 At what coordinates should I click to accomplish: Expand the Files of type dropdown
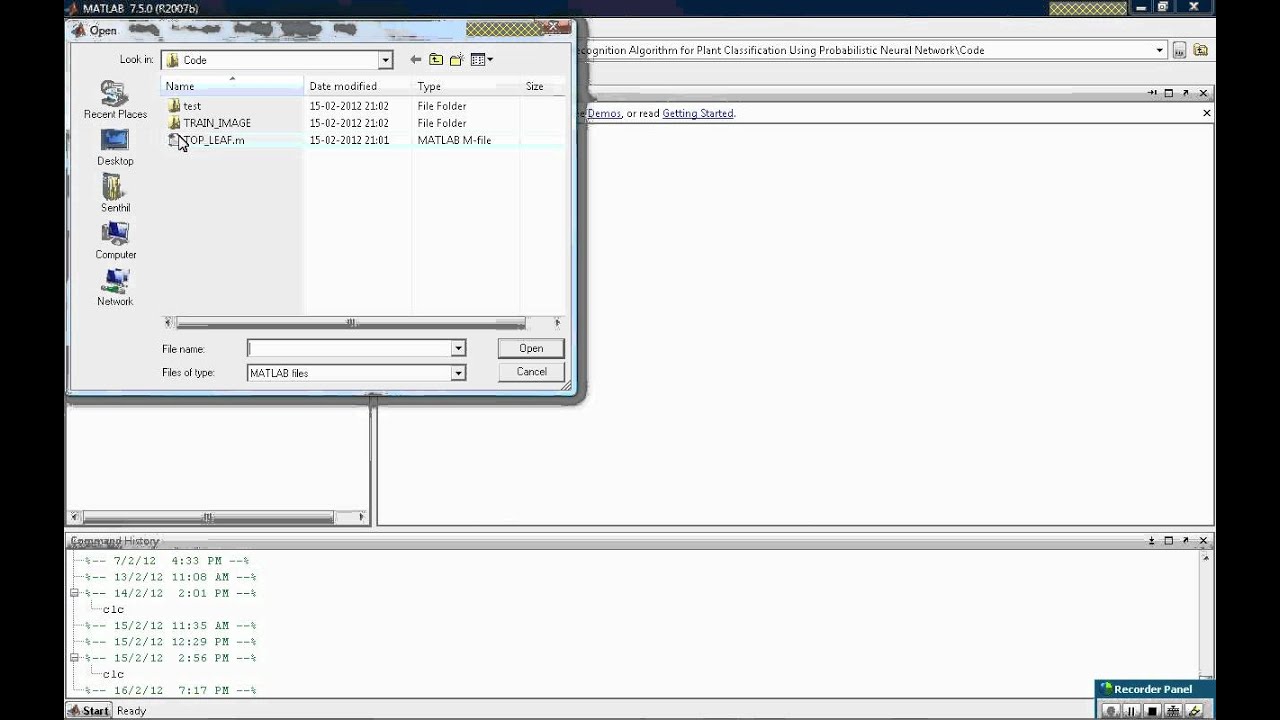[458, 373]
